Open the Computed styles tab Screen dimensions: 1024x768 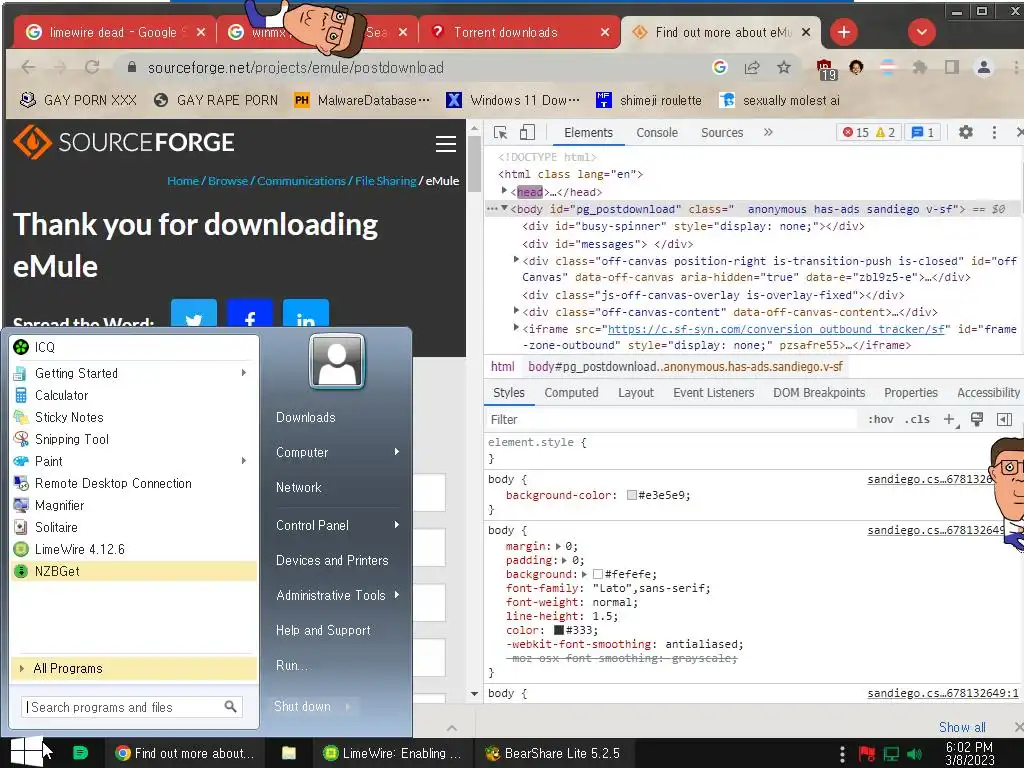pos(571,392)
